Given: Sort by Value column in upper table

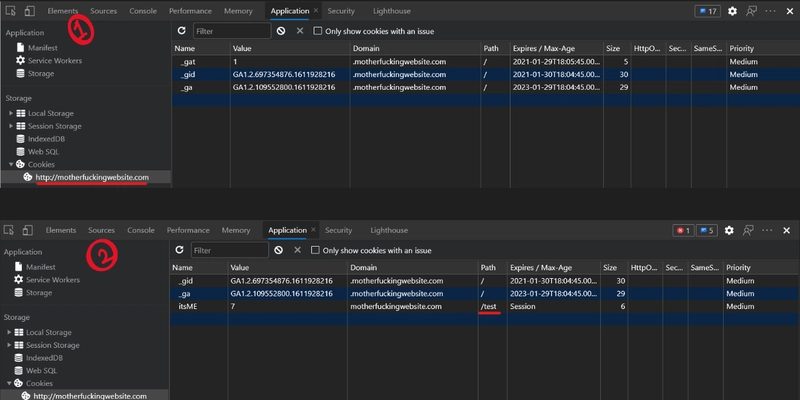Looking at the screenshot, I should pyautogui.click(x=290, y=48).
